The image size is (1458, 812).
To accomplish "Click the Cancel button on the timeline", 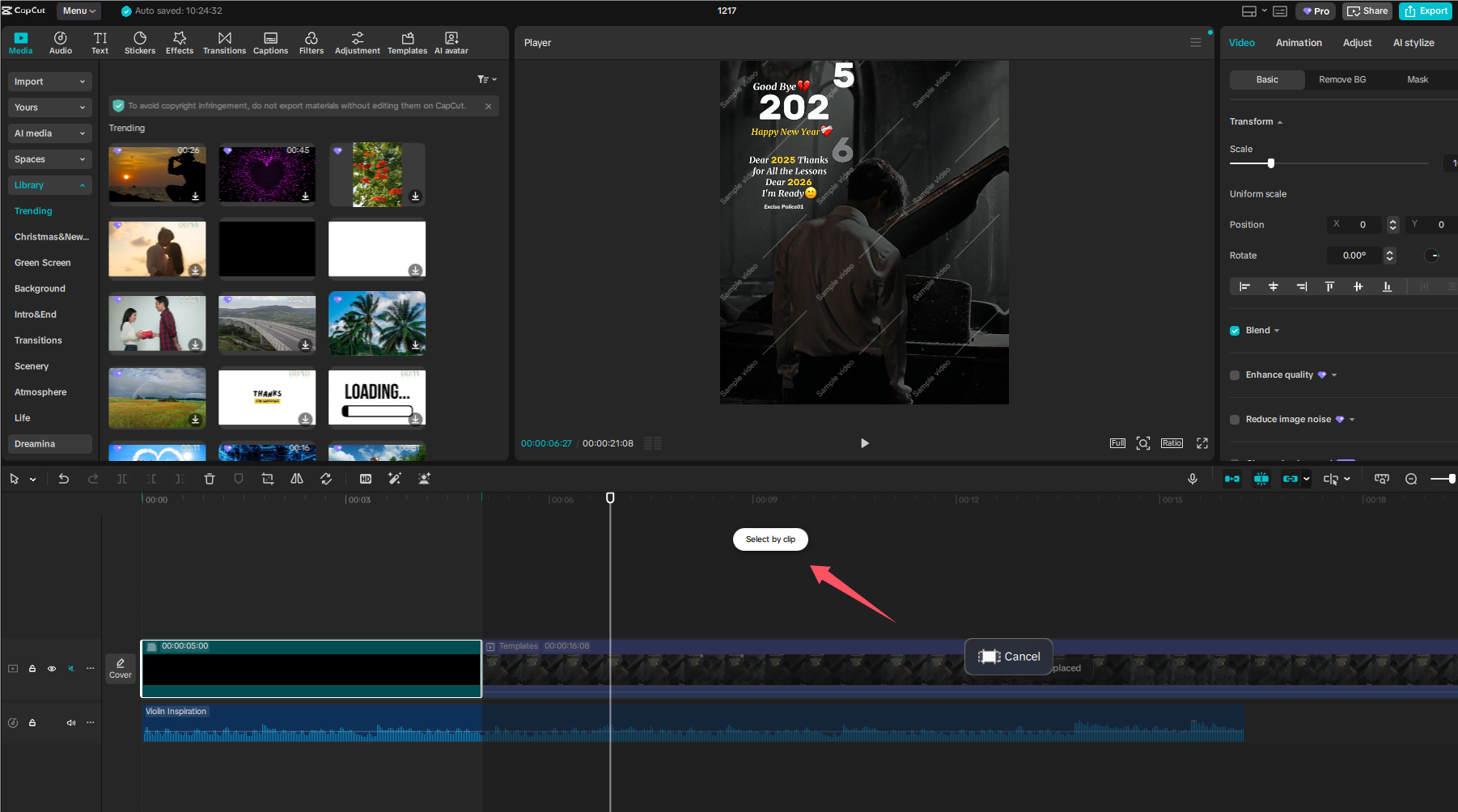I will click(x=1008, y=656).
